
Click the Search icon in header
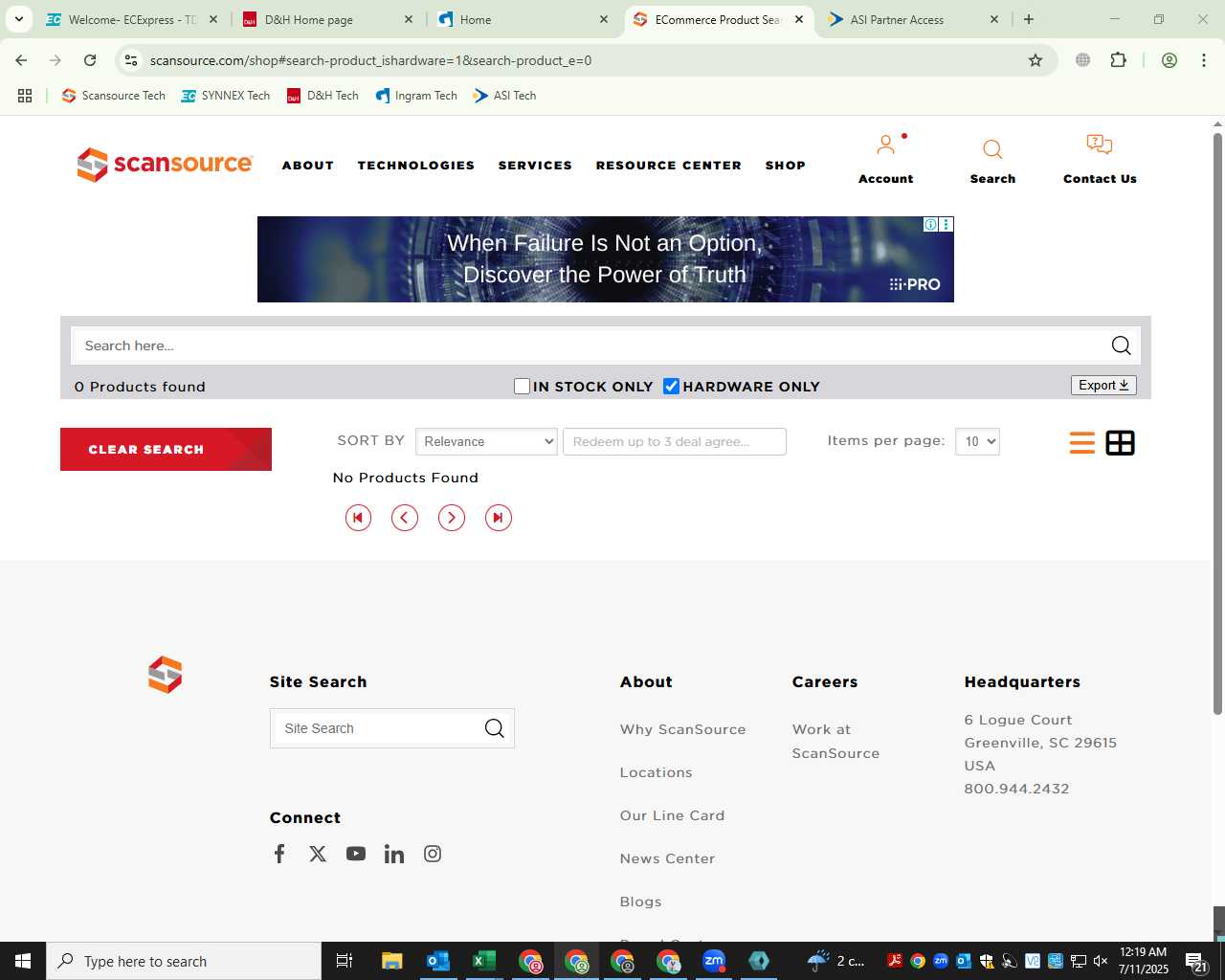pyautogui.click(x=992, y=149)
